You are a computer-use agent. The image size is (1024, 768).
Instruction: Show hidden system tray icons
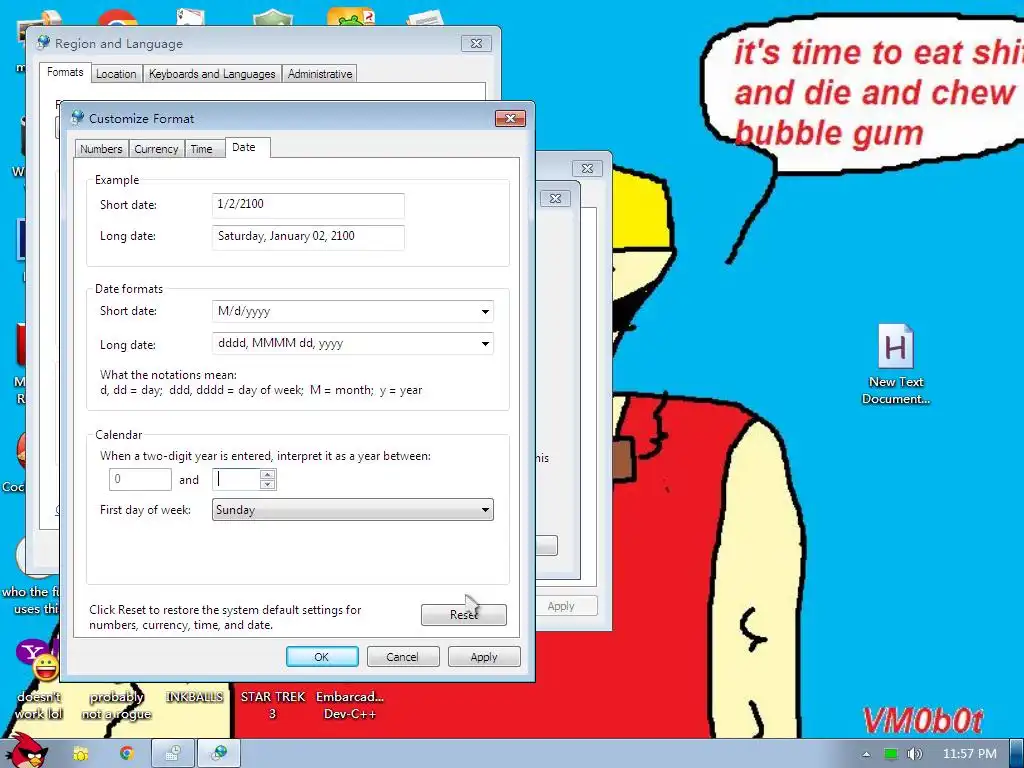[x=866, y=754]
